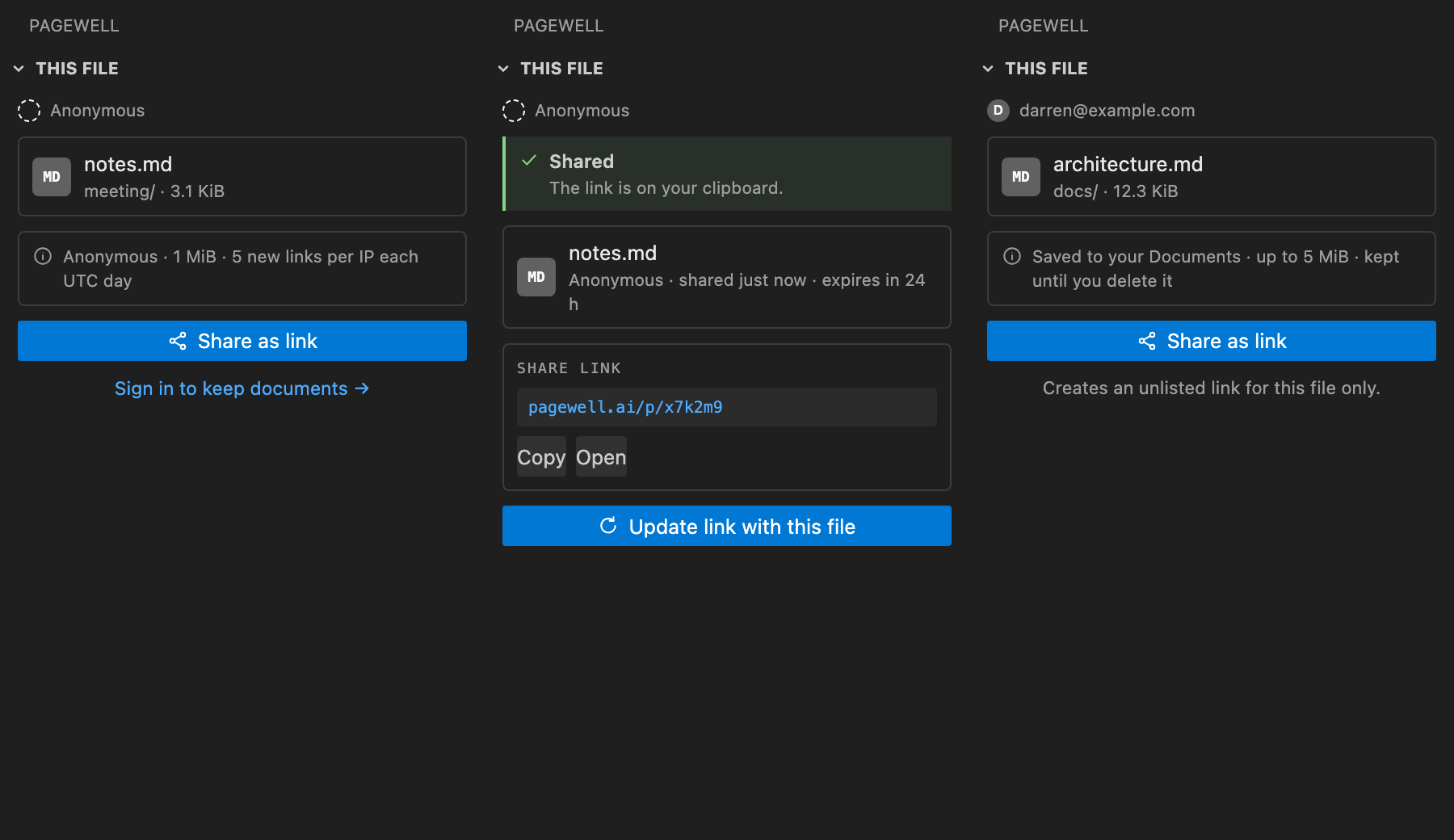This screenshot has width=1454, height=840.
Task: Follow the "Sign in to keep documents" link
Action: [242, 388]
